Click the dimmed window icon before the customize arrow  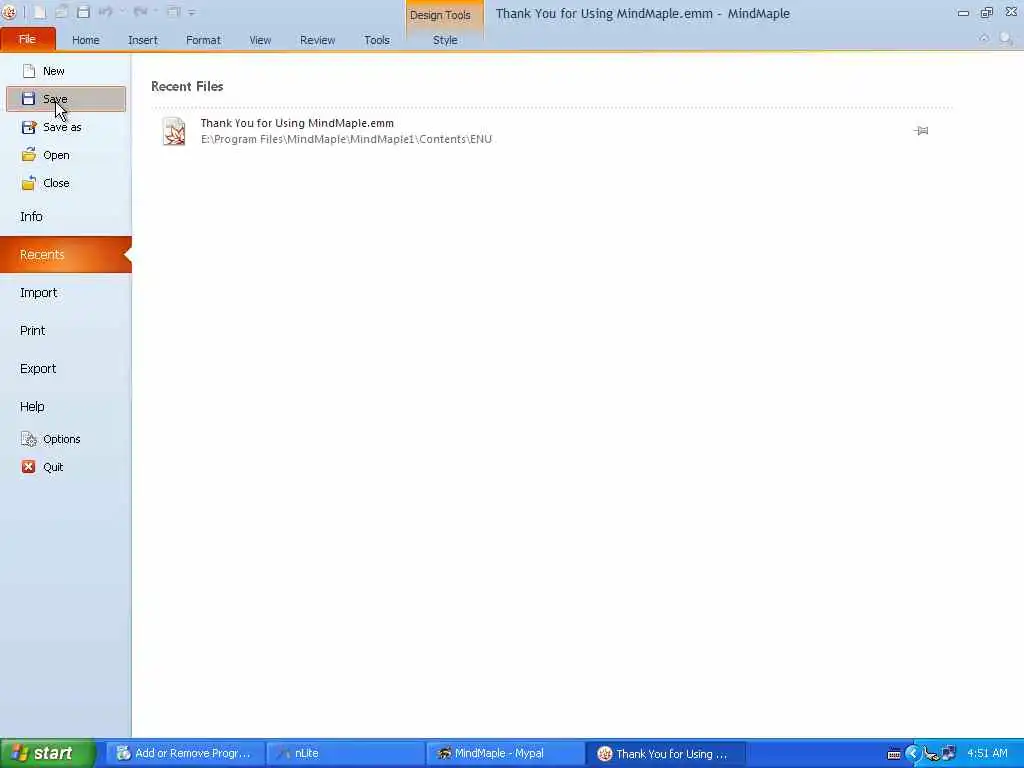[174, 12]
